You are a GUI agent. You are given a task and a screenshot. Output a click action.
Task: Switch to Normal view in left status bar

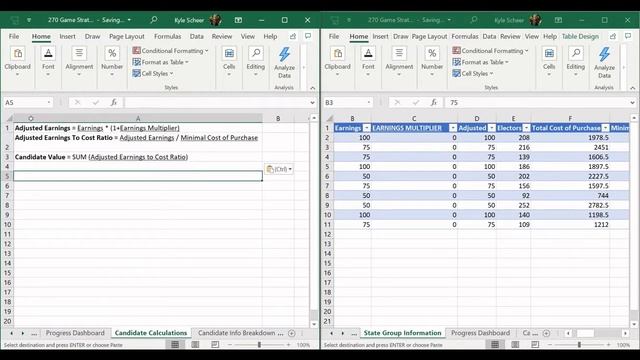click(x=175, y=345)
